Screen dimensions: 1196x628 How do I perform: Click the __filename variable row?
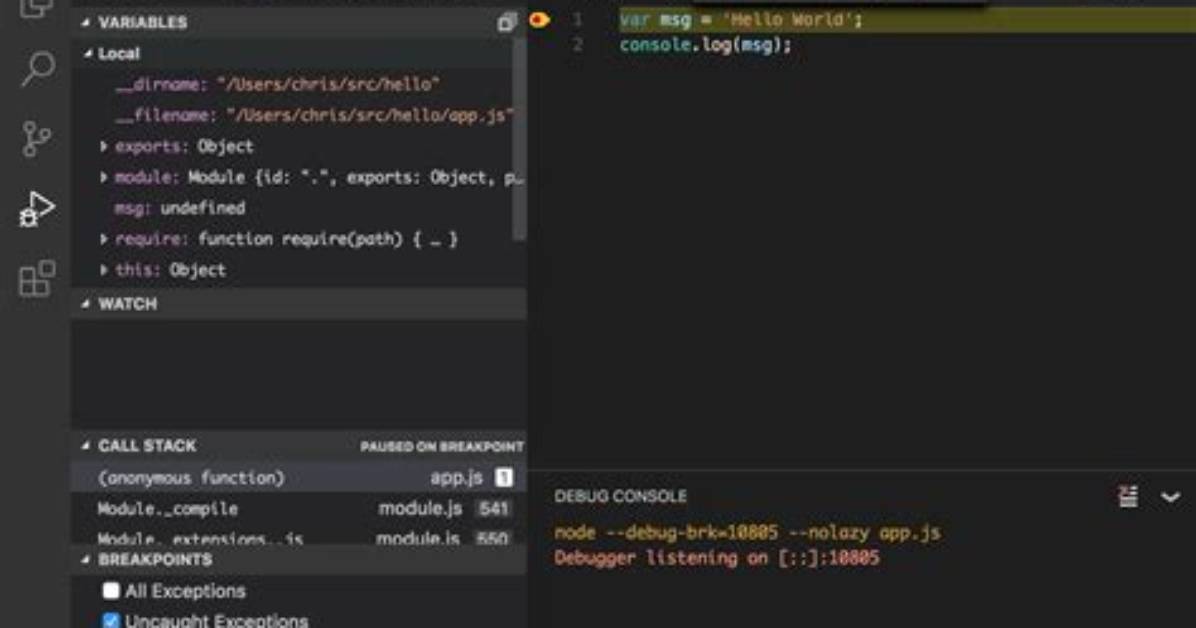(292, 115)
